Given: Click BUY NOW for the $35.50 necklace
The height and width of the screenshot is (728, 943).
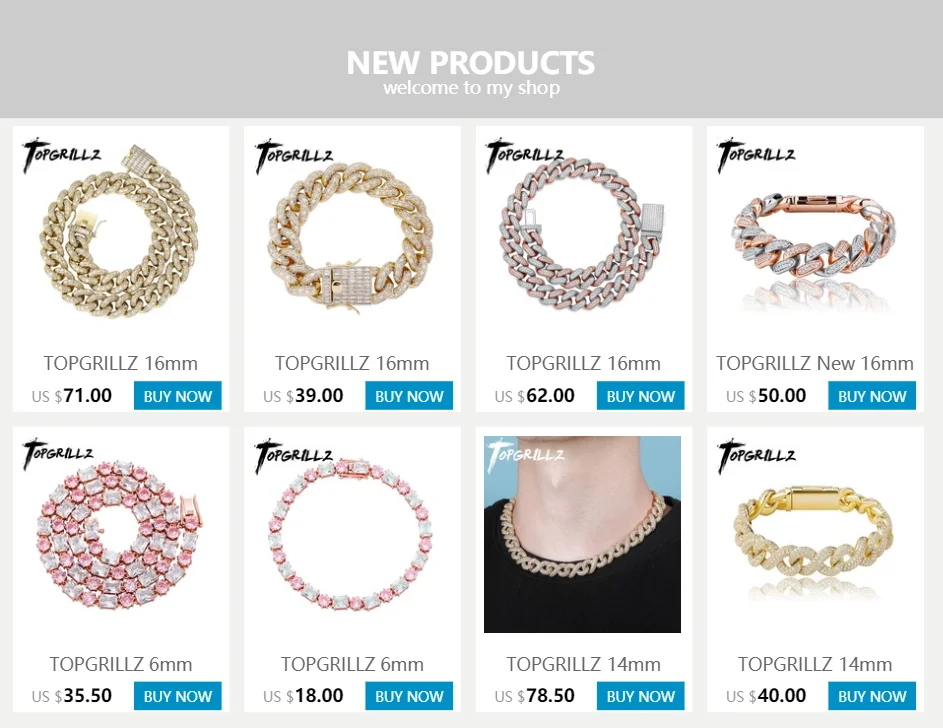Looking at the screenshot, I should [177, 696].
